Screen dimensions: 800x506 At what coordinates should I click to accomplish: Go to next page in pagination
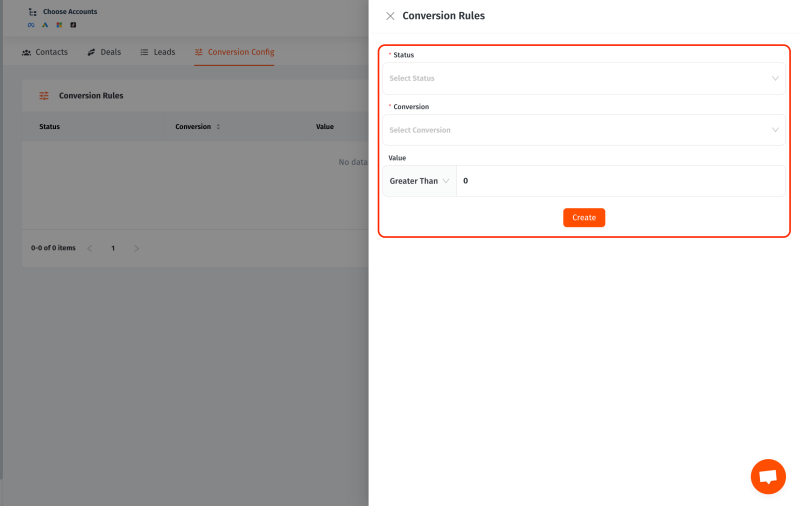[x=137, y=248]
